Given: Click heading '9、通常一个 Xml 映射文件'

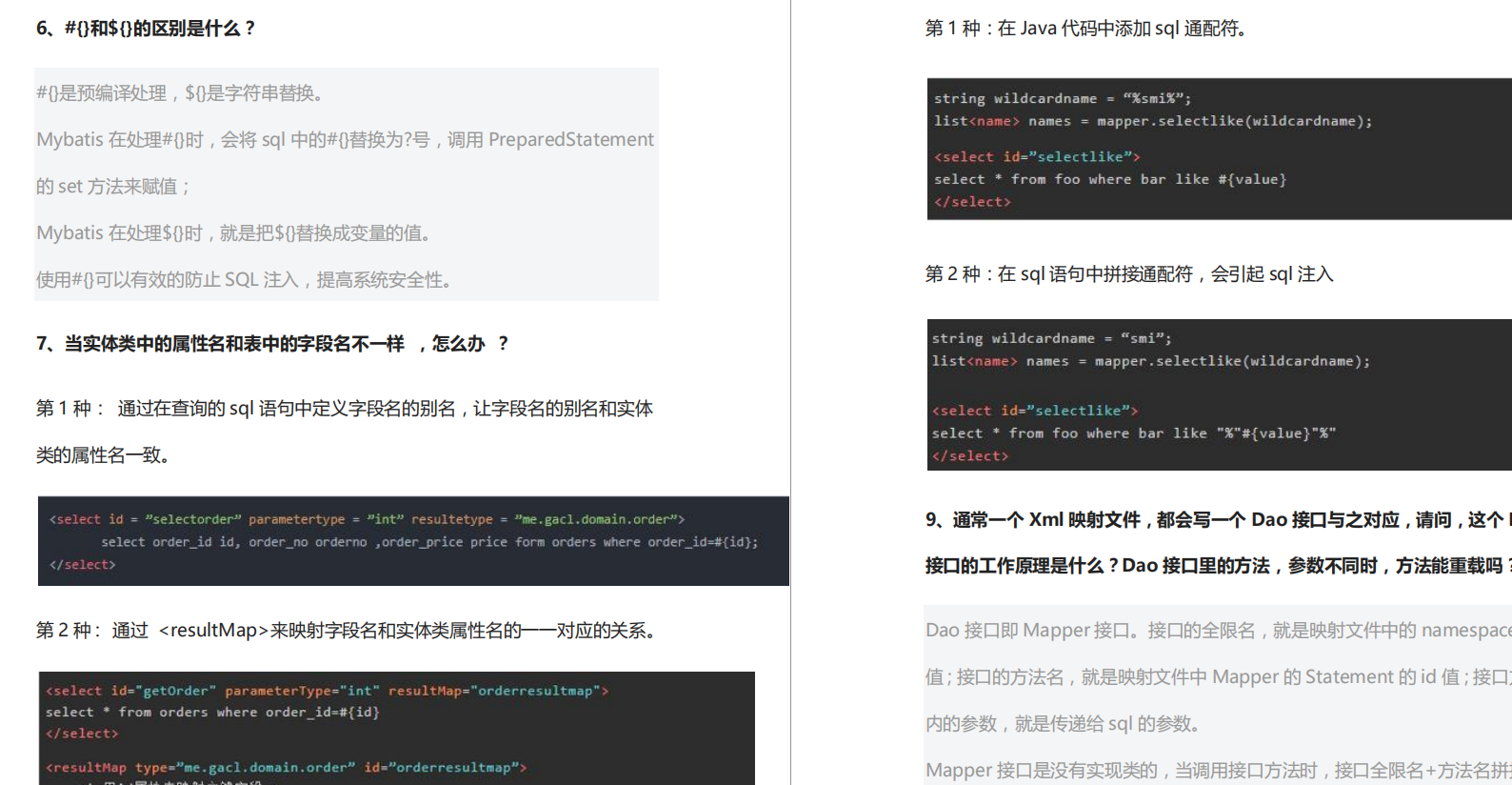Looking at the screenshot, I should 1219,520.
